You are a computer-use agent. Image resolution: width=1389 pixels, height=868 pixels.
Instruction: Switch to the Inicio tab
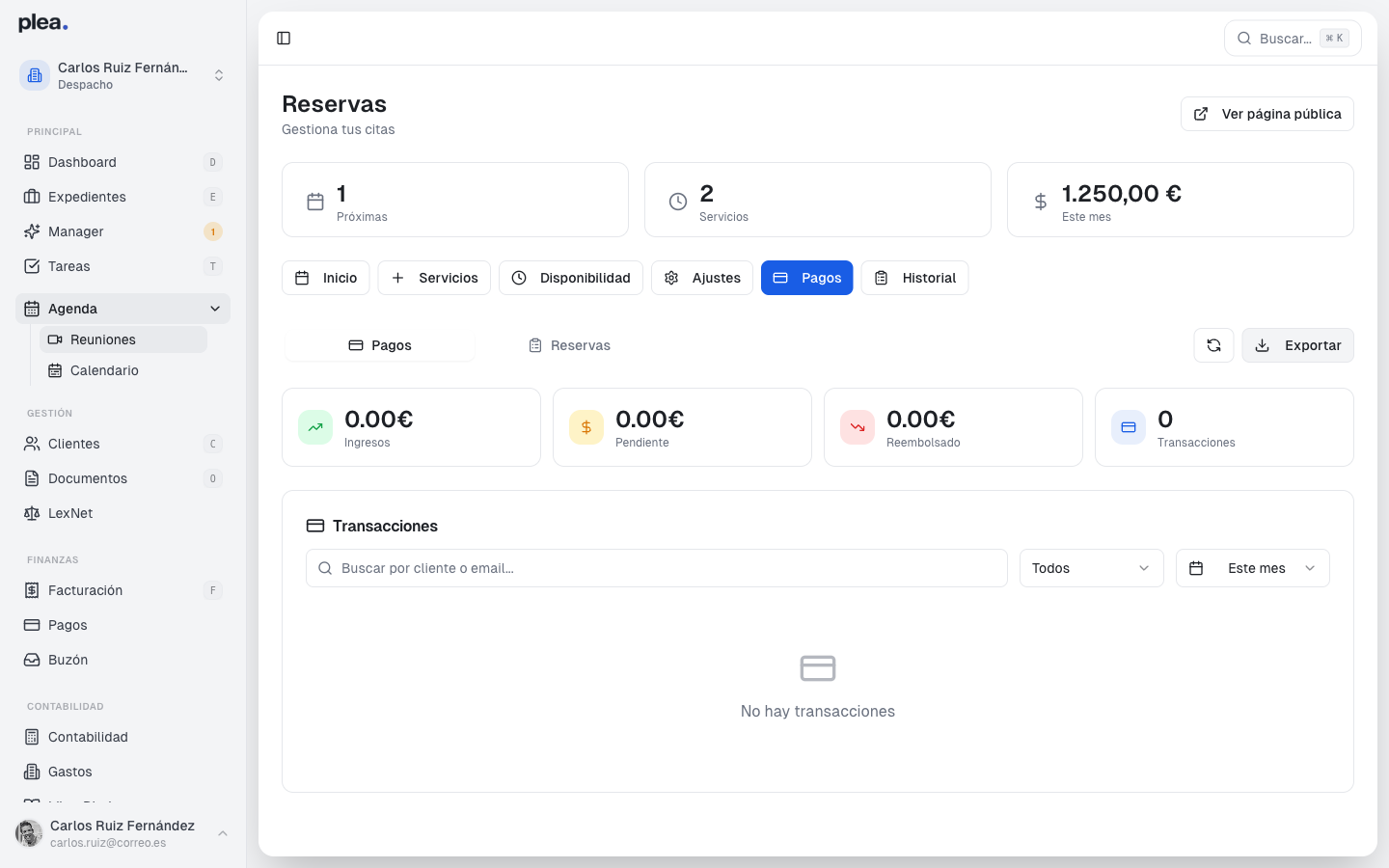(x=326, y=278)
